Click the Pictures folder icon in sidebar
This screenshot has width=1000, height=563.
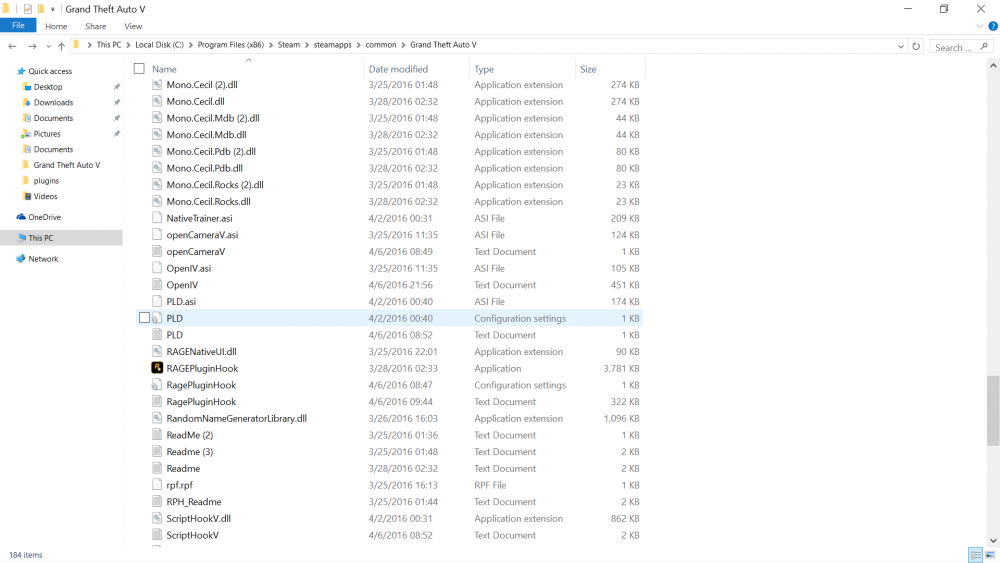pos(26,133)
